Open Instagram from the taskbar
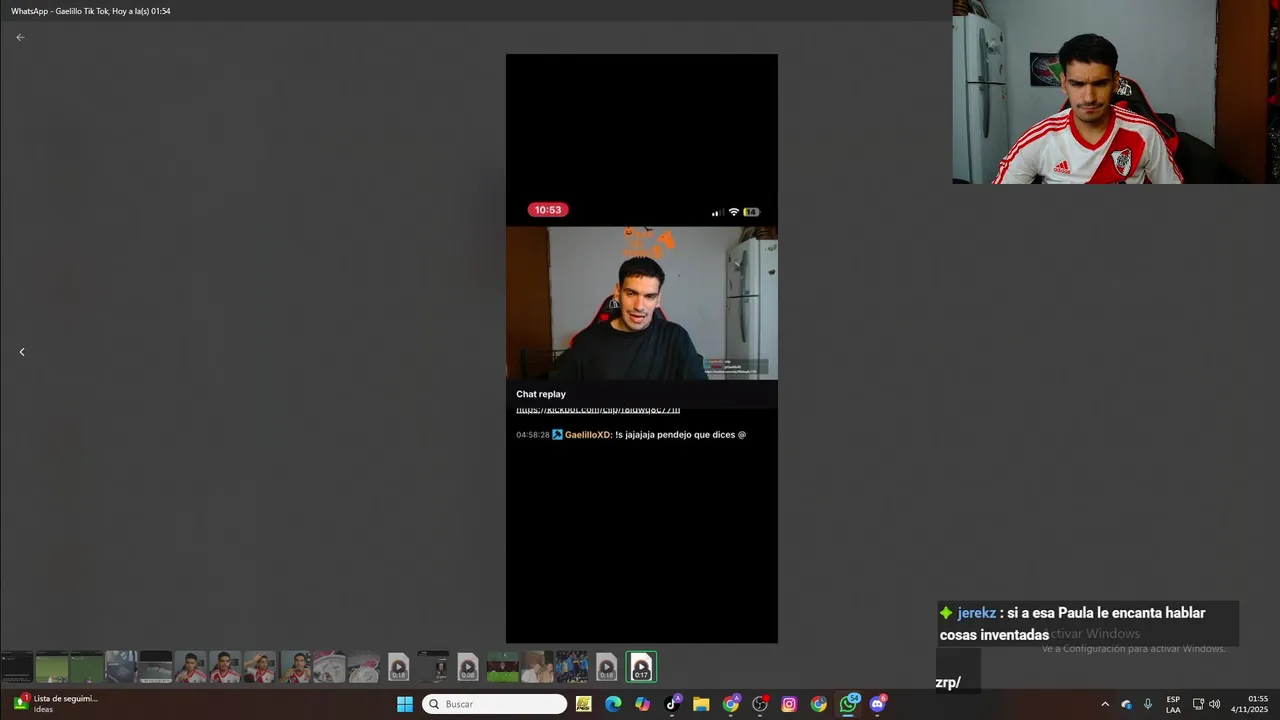Viewport: 1280px width, 720px height. click(x=789, y=704)
